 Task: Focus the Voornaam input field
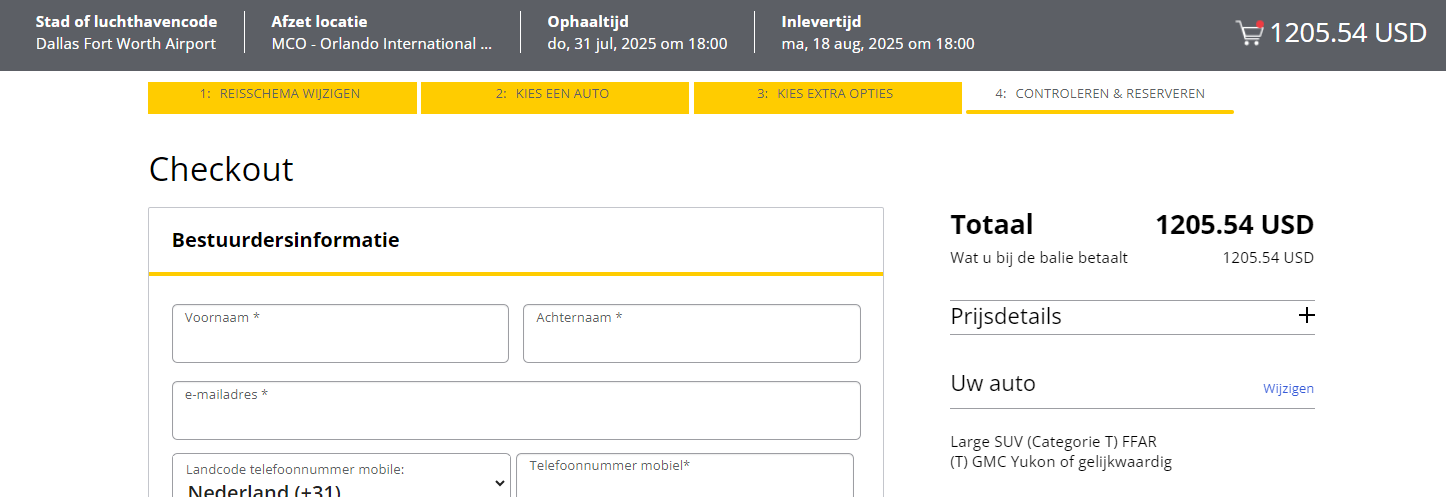pos(340,340)
